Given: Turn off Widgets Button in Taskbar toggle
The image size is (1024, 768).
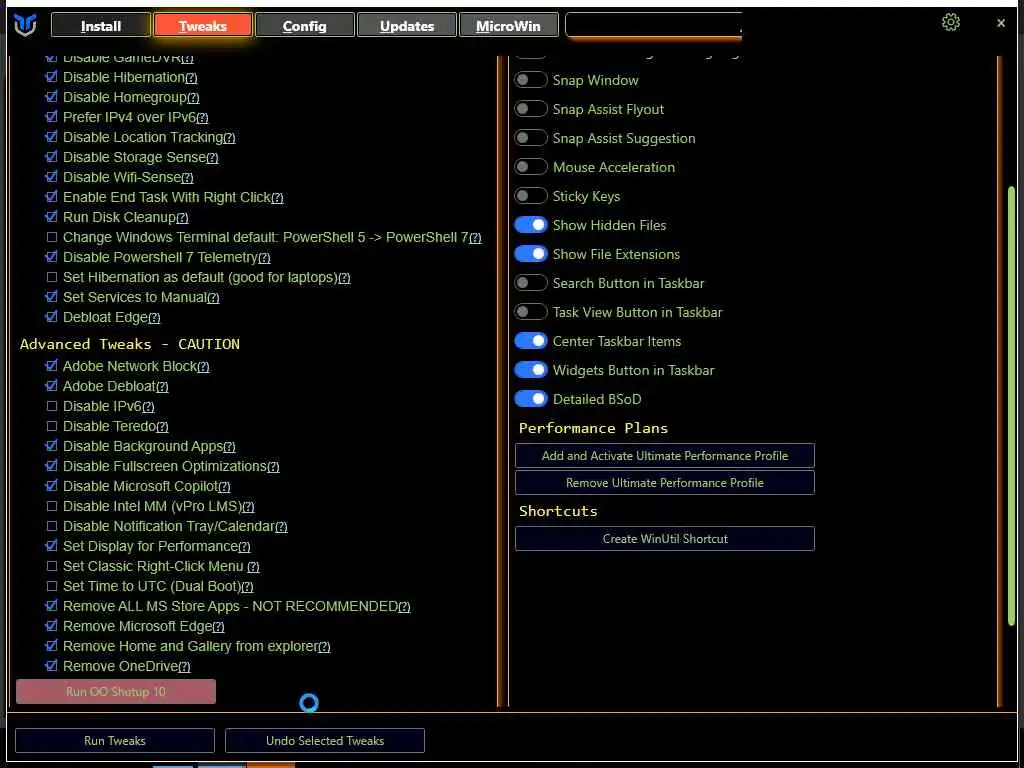Looking at the screenshot, I should point(530,370).
